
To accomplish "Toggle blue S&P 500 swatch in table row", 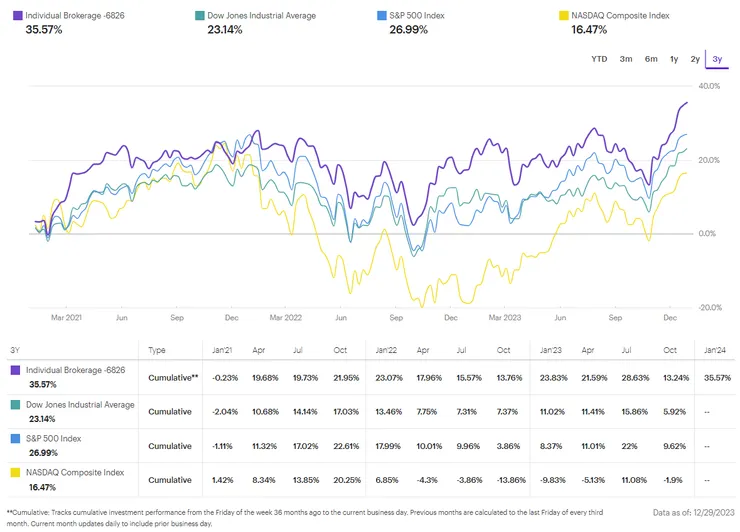I will (x=13, y=438).
